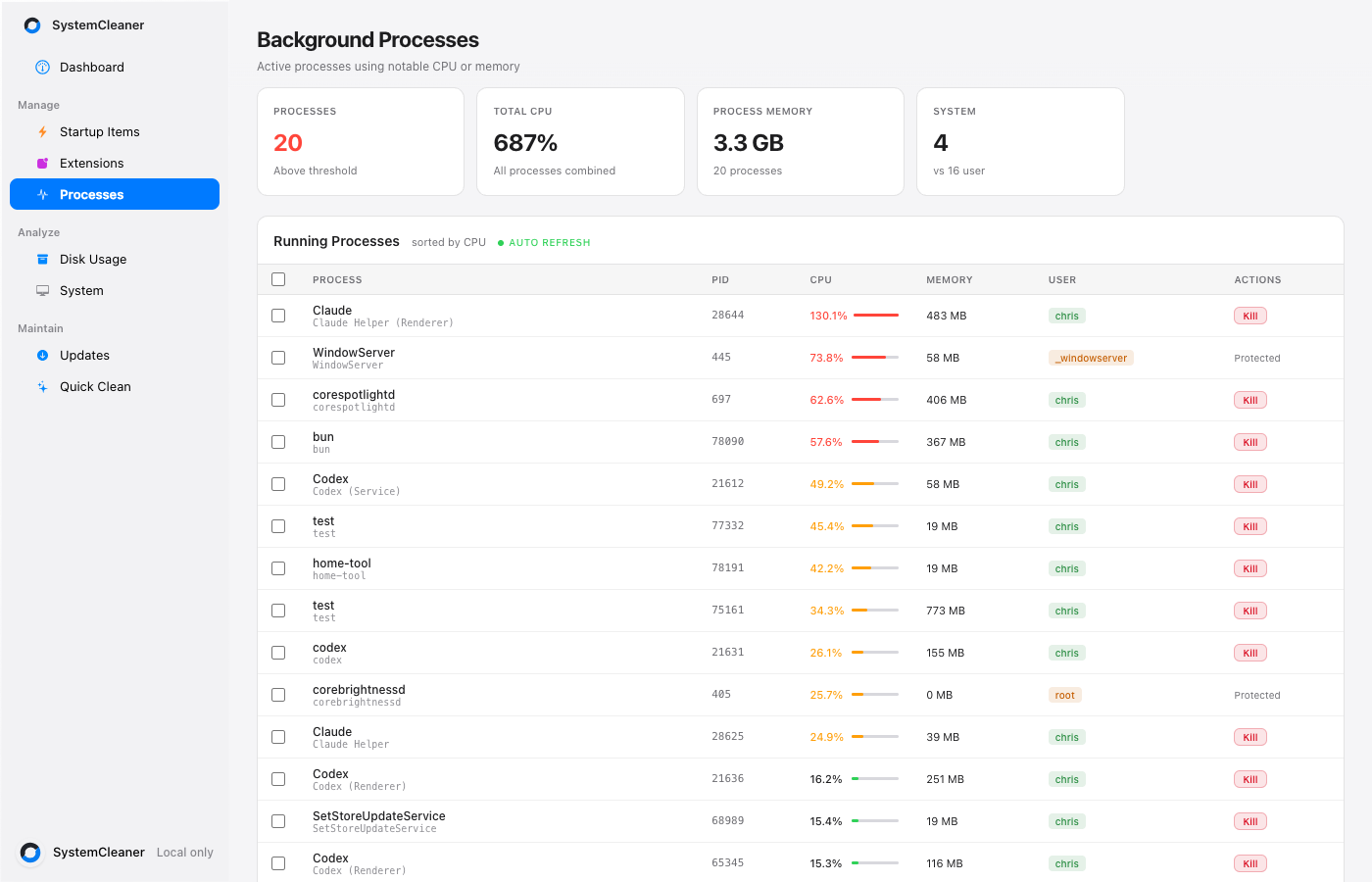This screenshot has width=1372, height=882.
Task: Click the Dashboard gauge icon
Action: (x=42, y=68)
